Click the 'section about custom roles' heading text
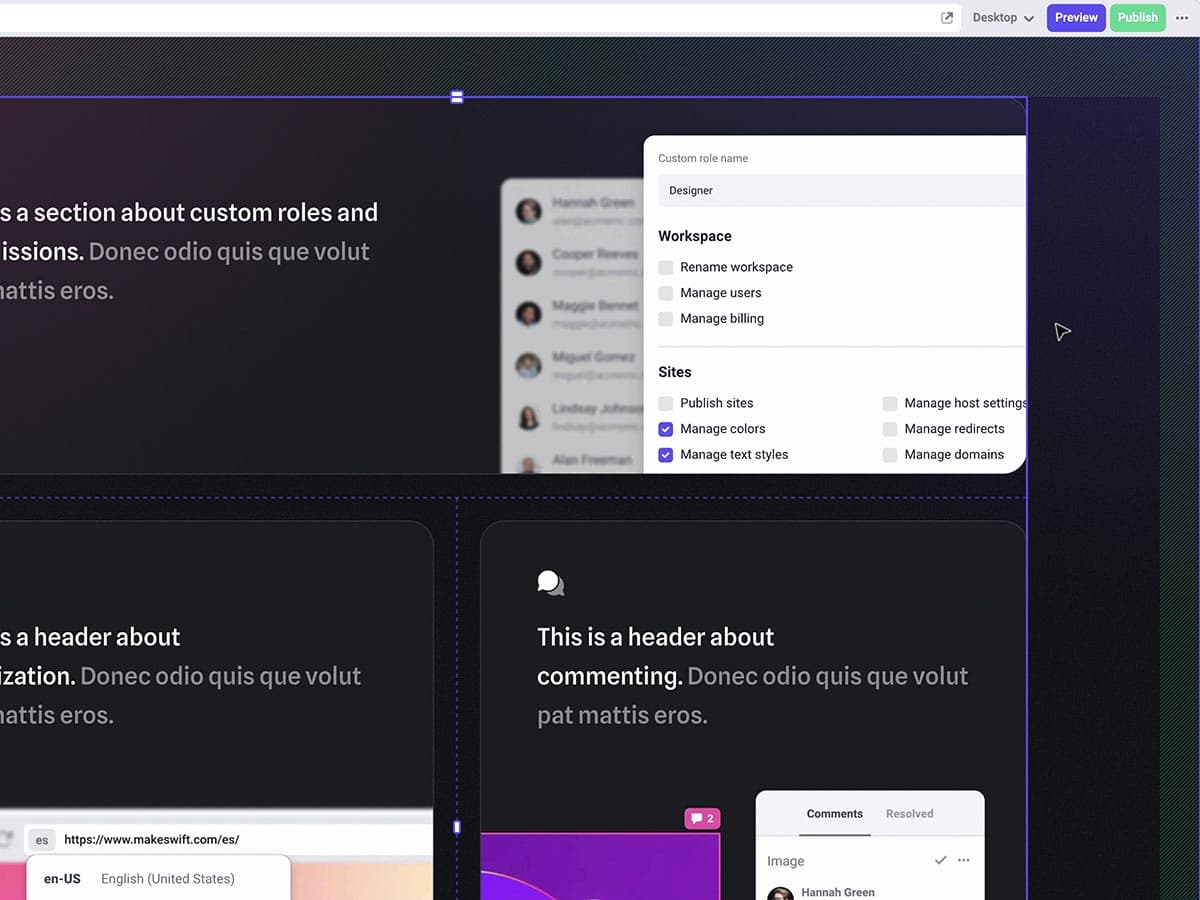1200x900 pixels. pyautogui.click(x=190, y=232)
